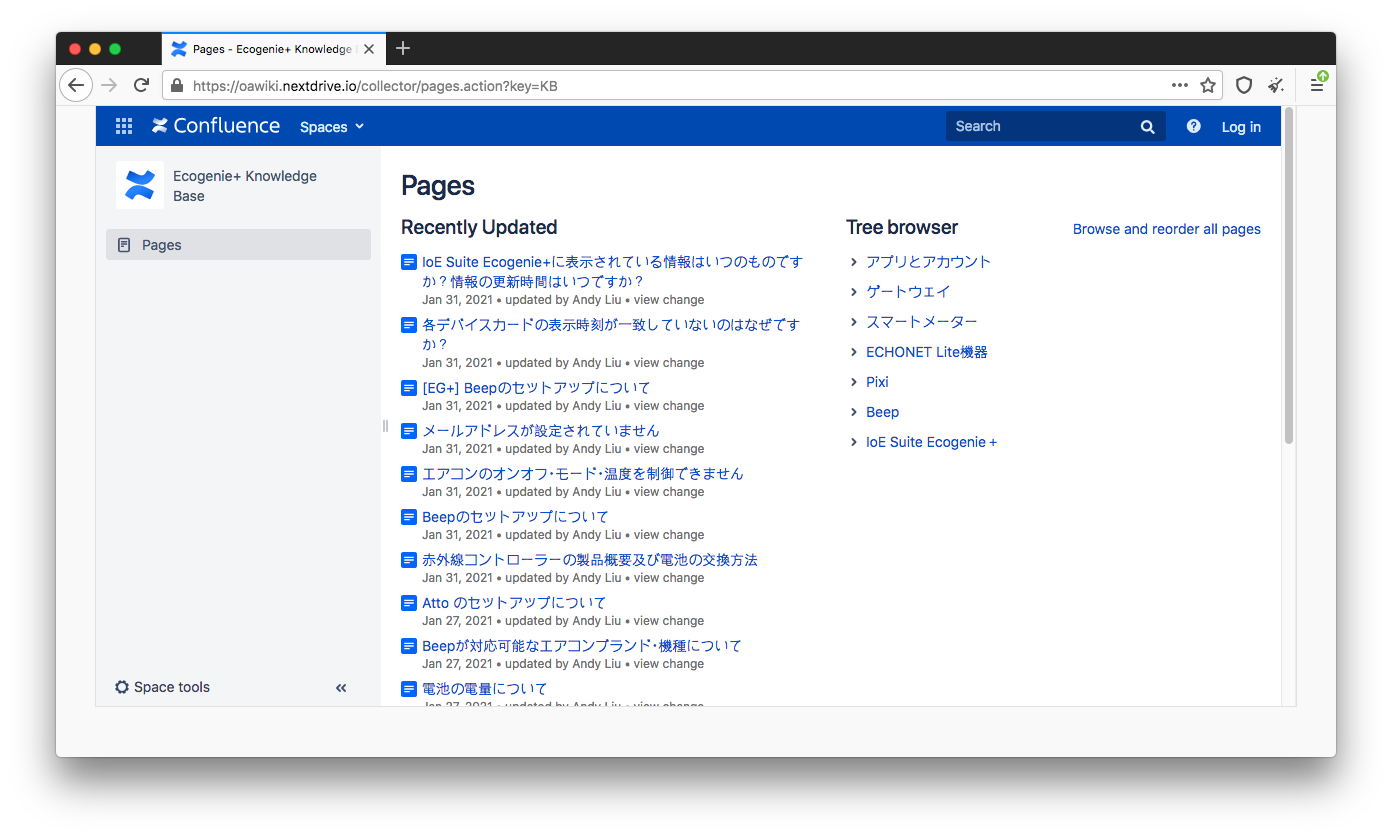The image size is (1392, 837).
Task: Switch to the Pages - Ecogenie+ Knowledge tab
Action: (x=272, y=49)
